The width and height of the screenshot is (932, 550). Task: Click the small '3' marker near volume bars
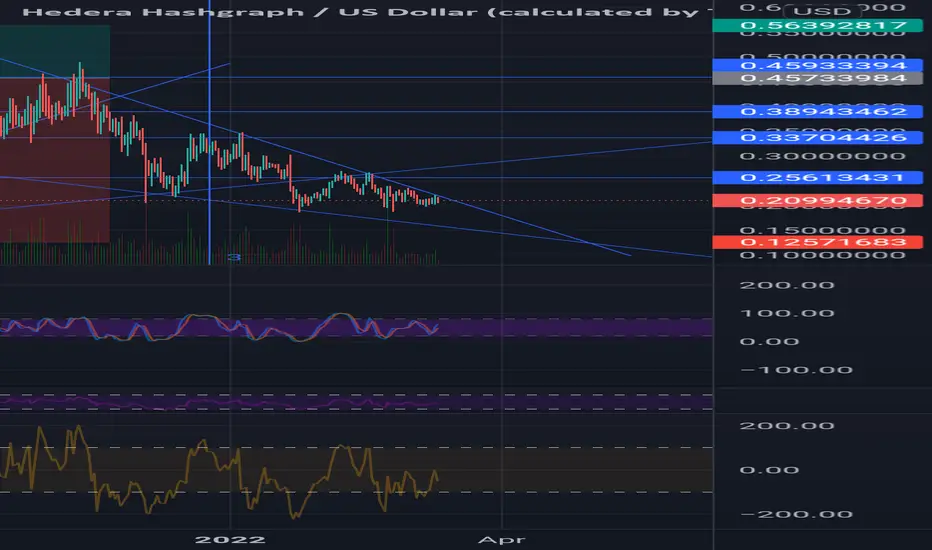[x=234, y=257]
